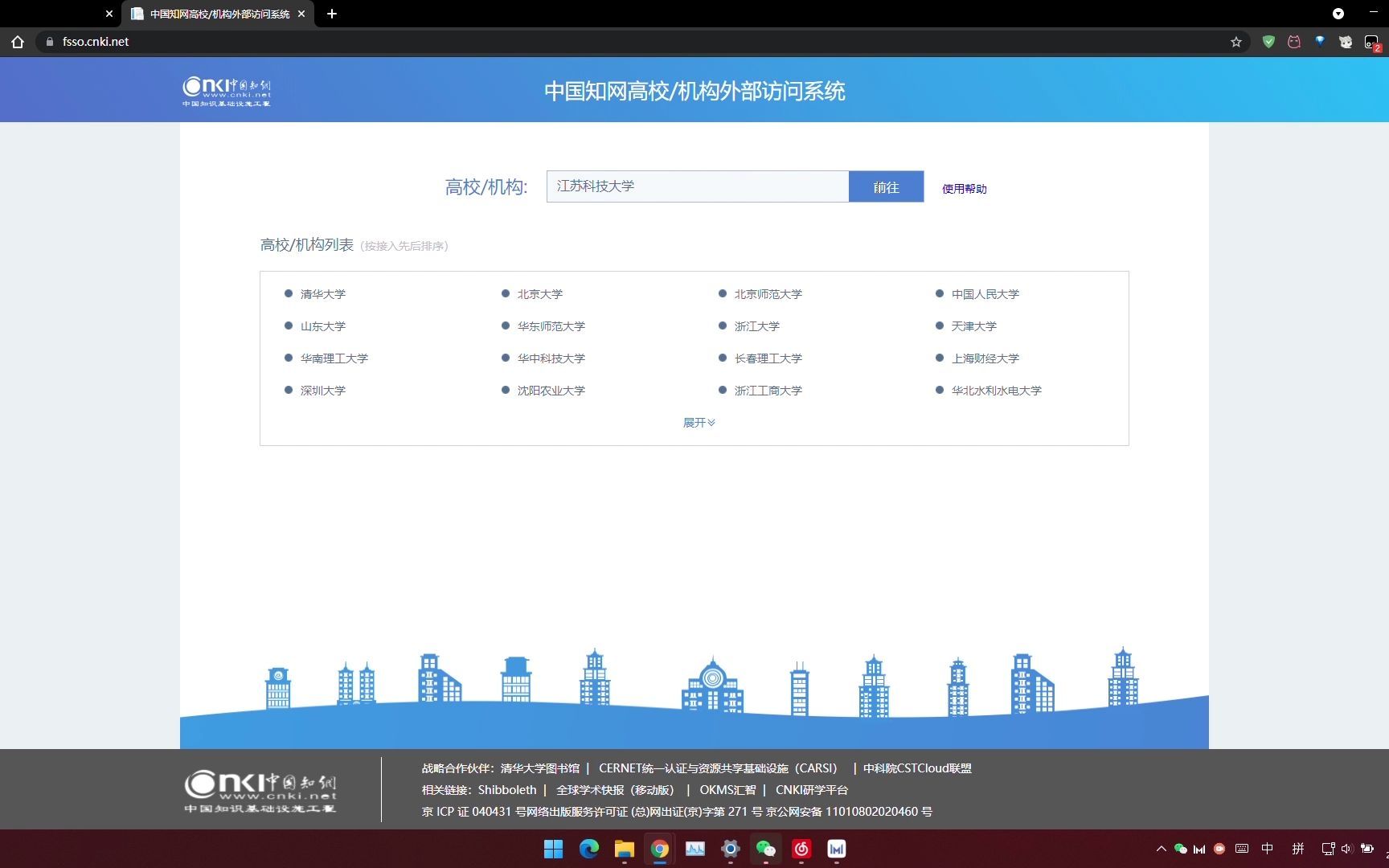Select 北京师范大学 from the list
The height and width of the screenshot is (868, 1389).
coord(768,294)
